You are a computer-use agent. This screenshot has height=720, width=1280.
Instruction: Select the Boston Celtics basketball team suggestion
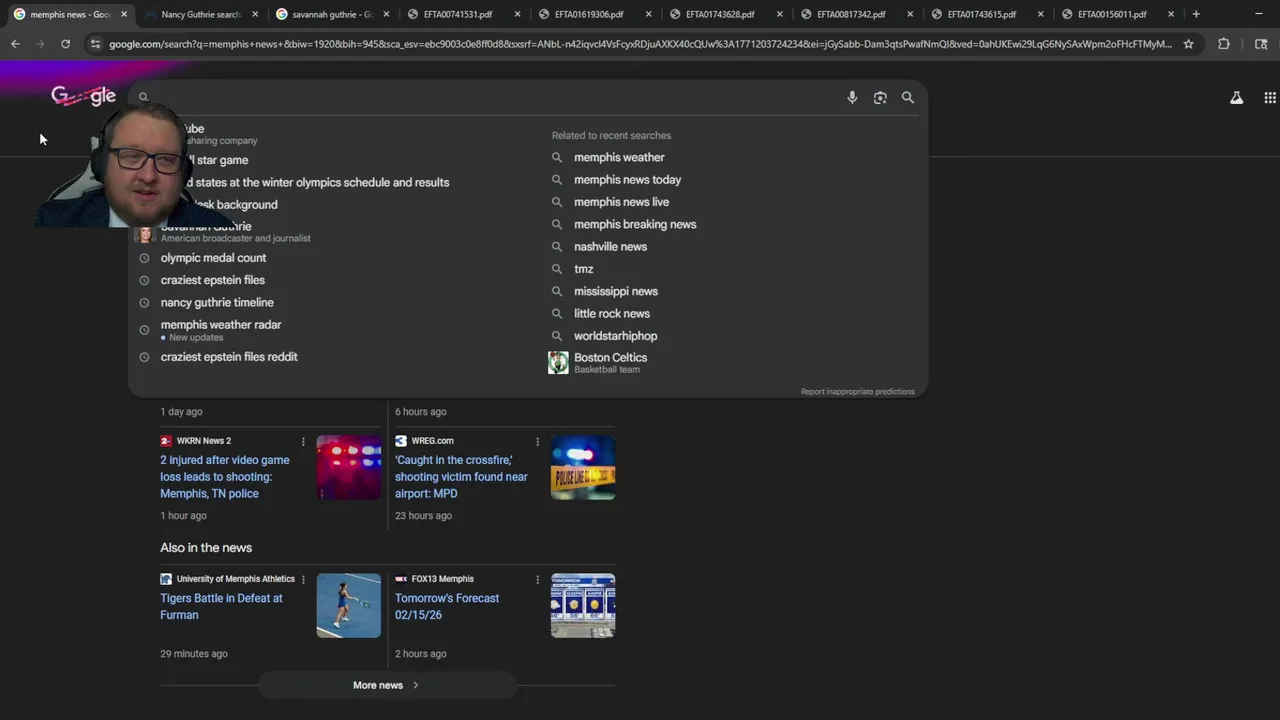tap(610, 362)
